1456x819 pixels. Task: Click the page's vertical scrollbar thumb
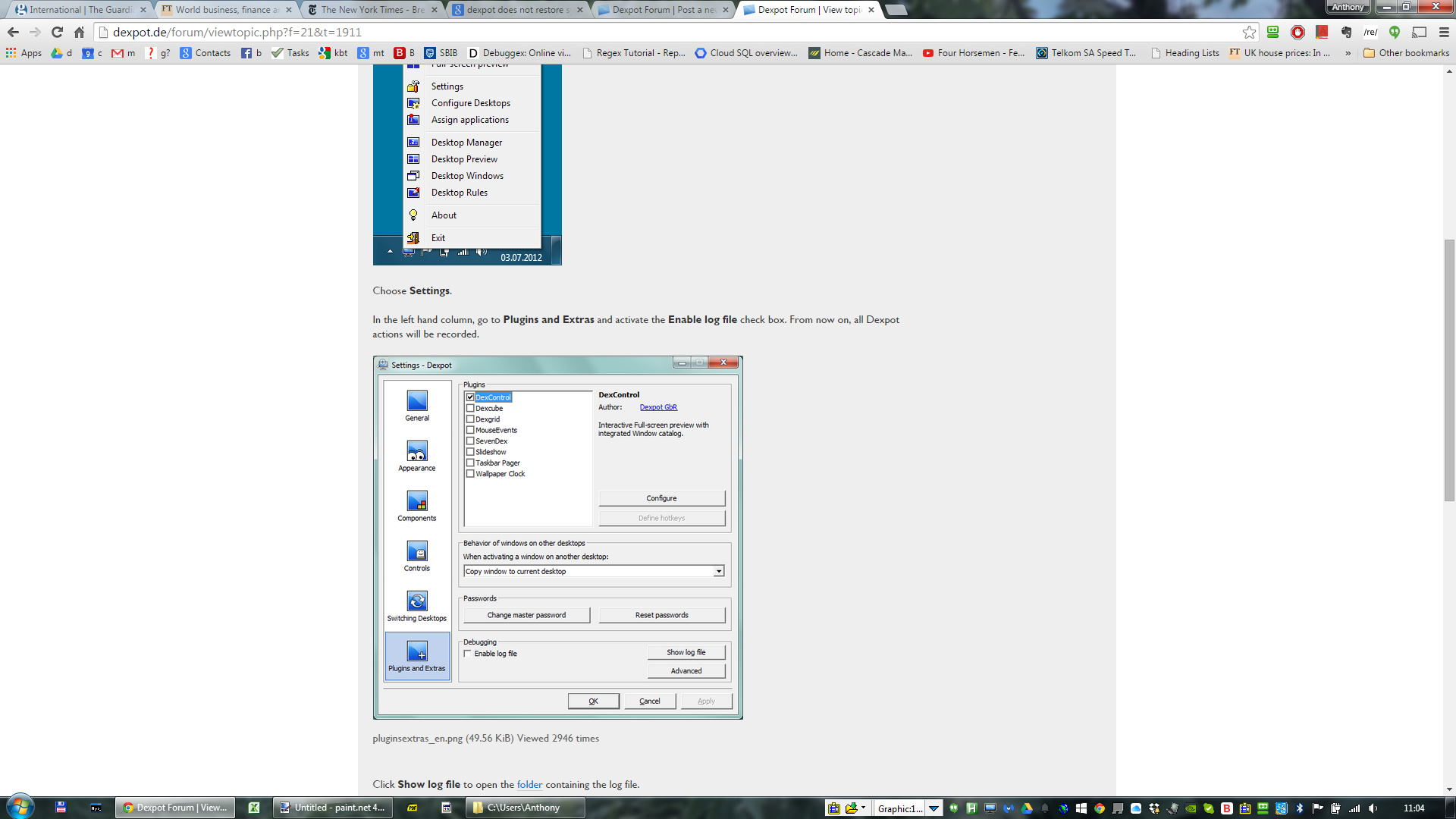[x=1449, y=370]
